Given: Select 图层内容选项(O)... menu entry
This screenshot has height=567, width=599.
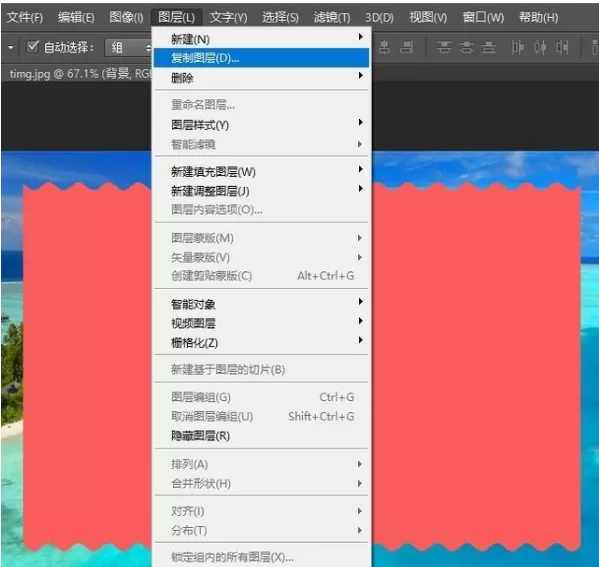Looking at the screenshot, I should [261, 209].
